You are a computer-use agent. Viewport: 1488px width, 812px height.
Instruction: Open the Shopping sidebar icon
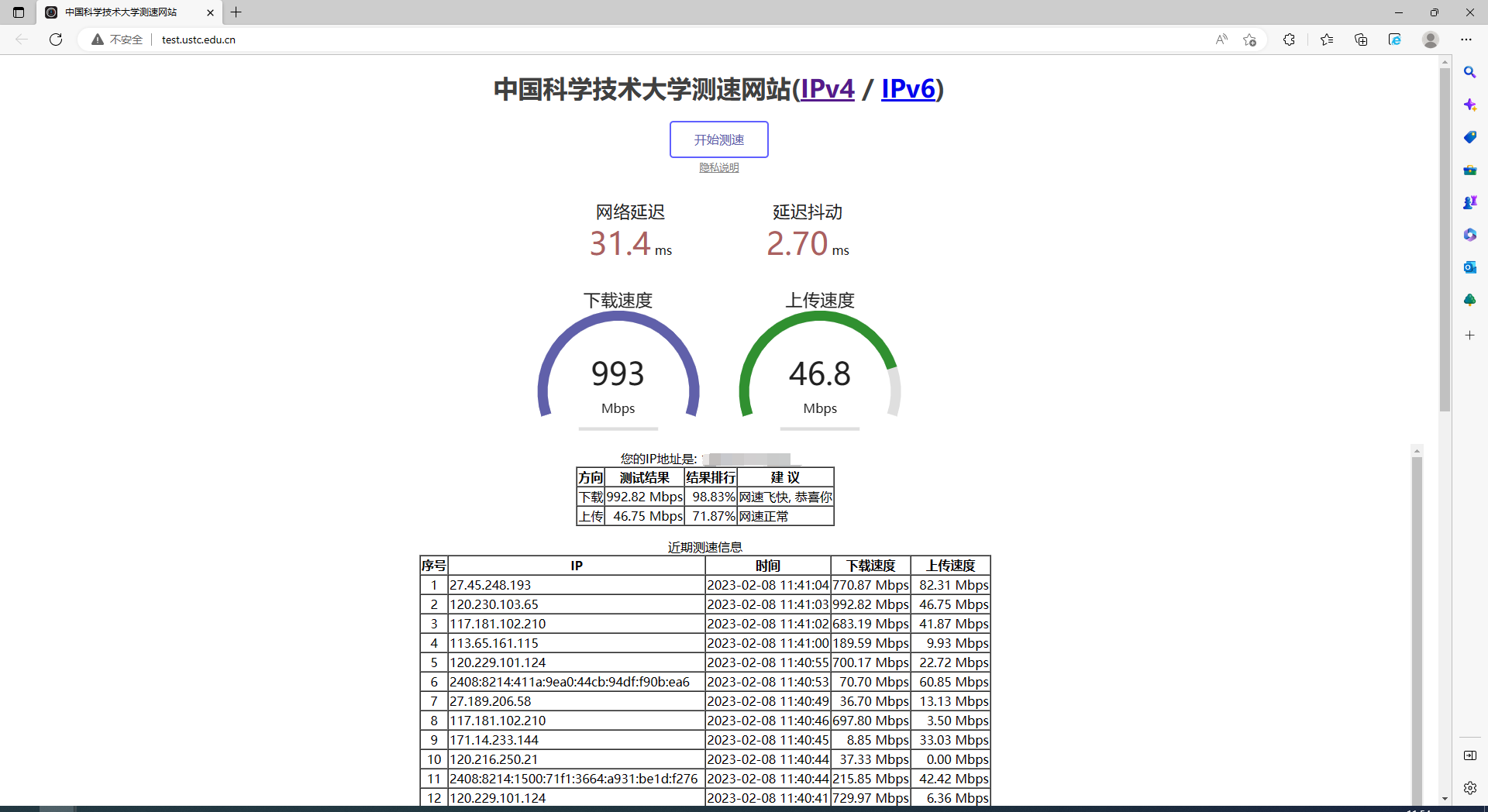[1469, 137]
